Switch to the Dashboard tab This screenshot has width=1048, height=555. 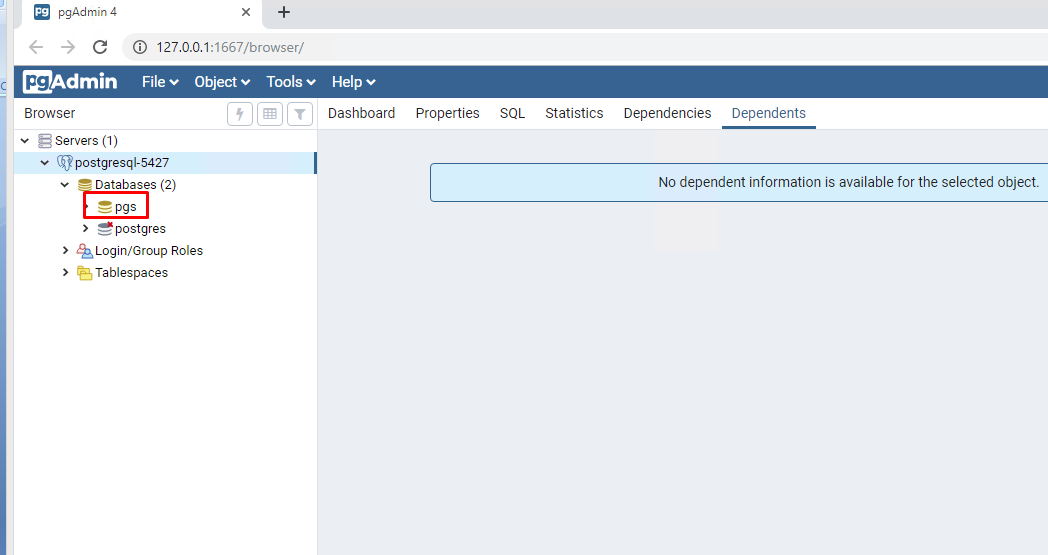[361, 113]
